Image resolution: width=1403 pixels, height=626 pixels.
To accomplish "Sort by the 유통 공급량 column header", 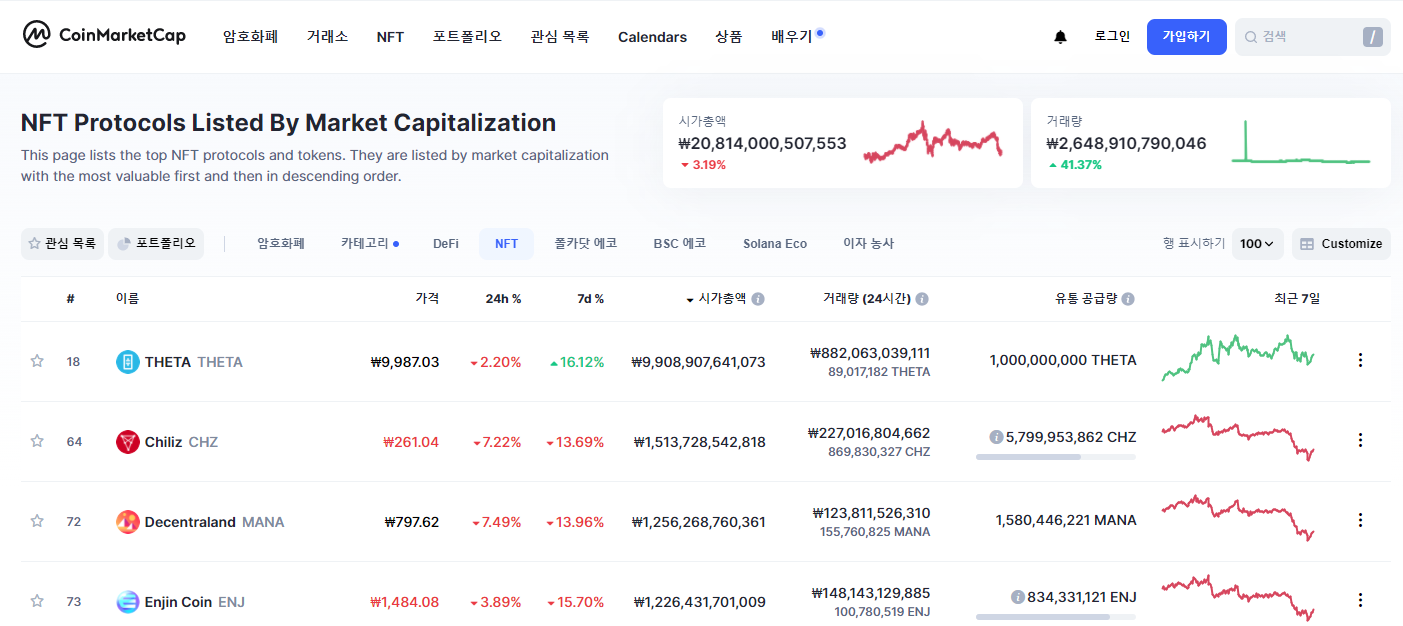I will tap(1085, 298).
